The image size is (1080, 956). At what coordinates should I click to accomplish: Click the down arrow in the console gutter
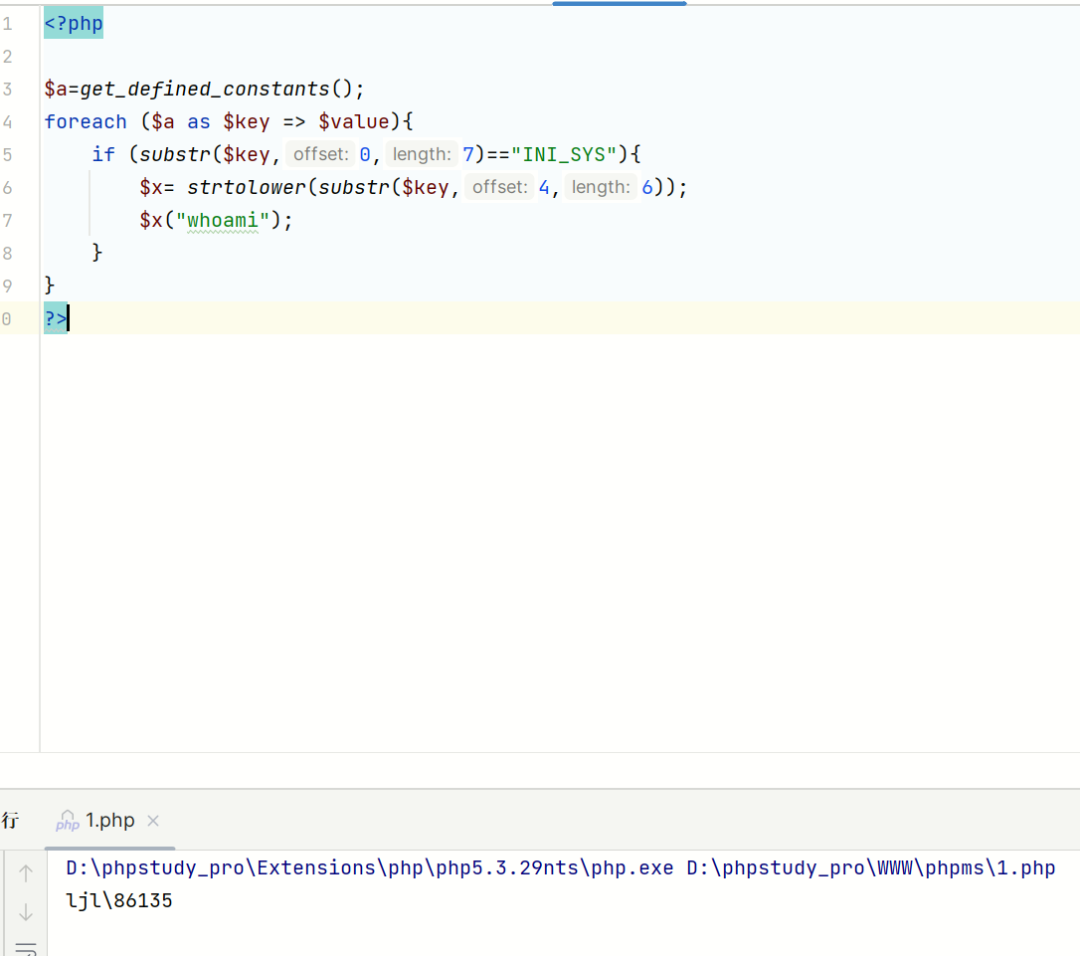coord(26,912)
